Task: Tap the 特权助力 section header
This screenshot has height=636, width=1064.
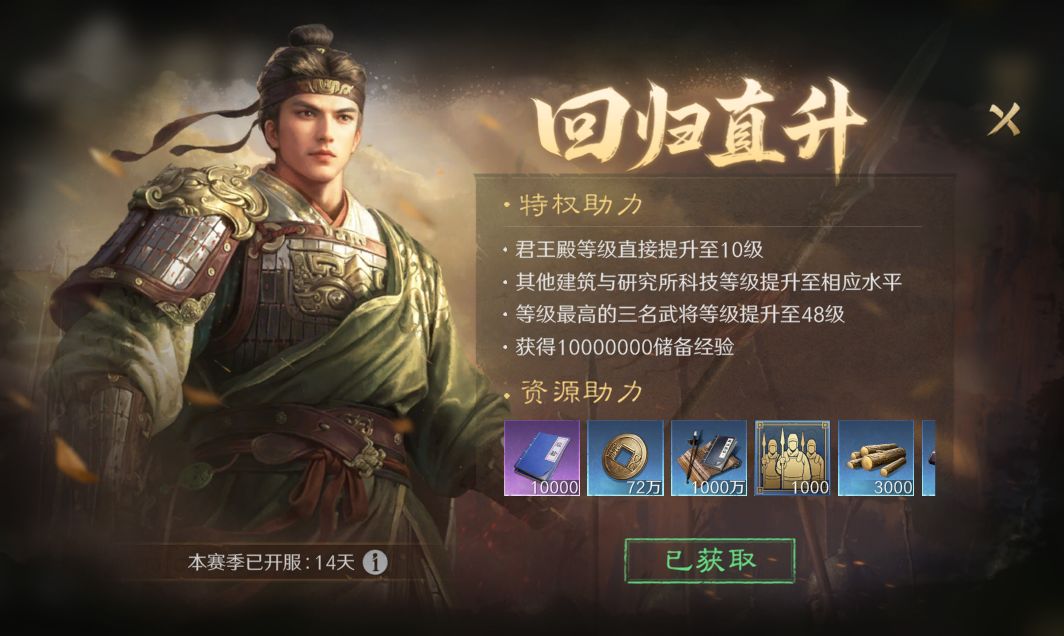Action: (580, 204)
